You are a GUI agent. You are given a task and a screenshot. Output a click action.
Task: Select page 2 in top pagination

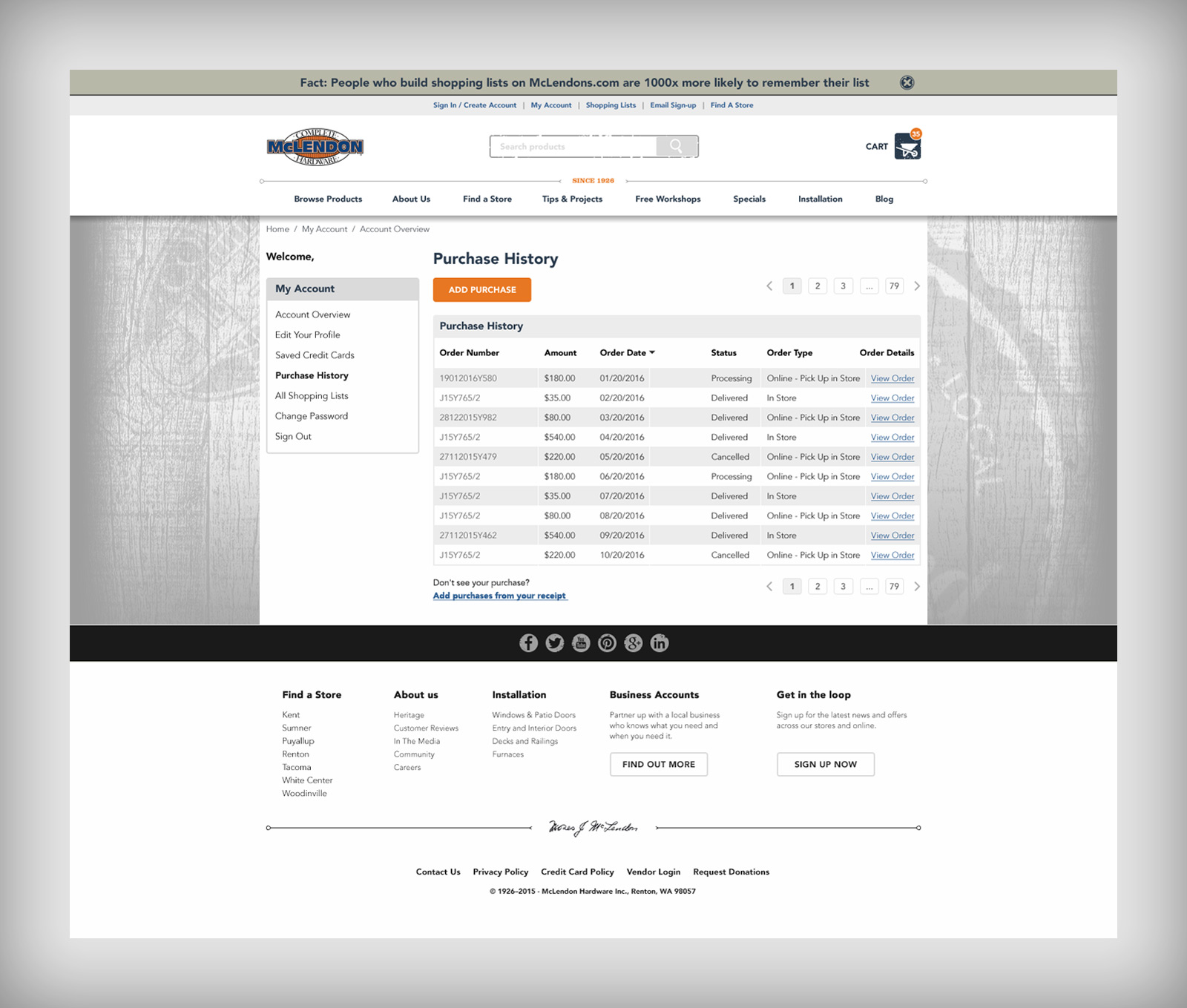(x=818, y=286)
